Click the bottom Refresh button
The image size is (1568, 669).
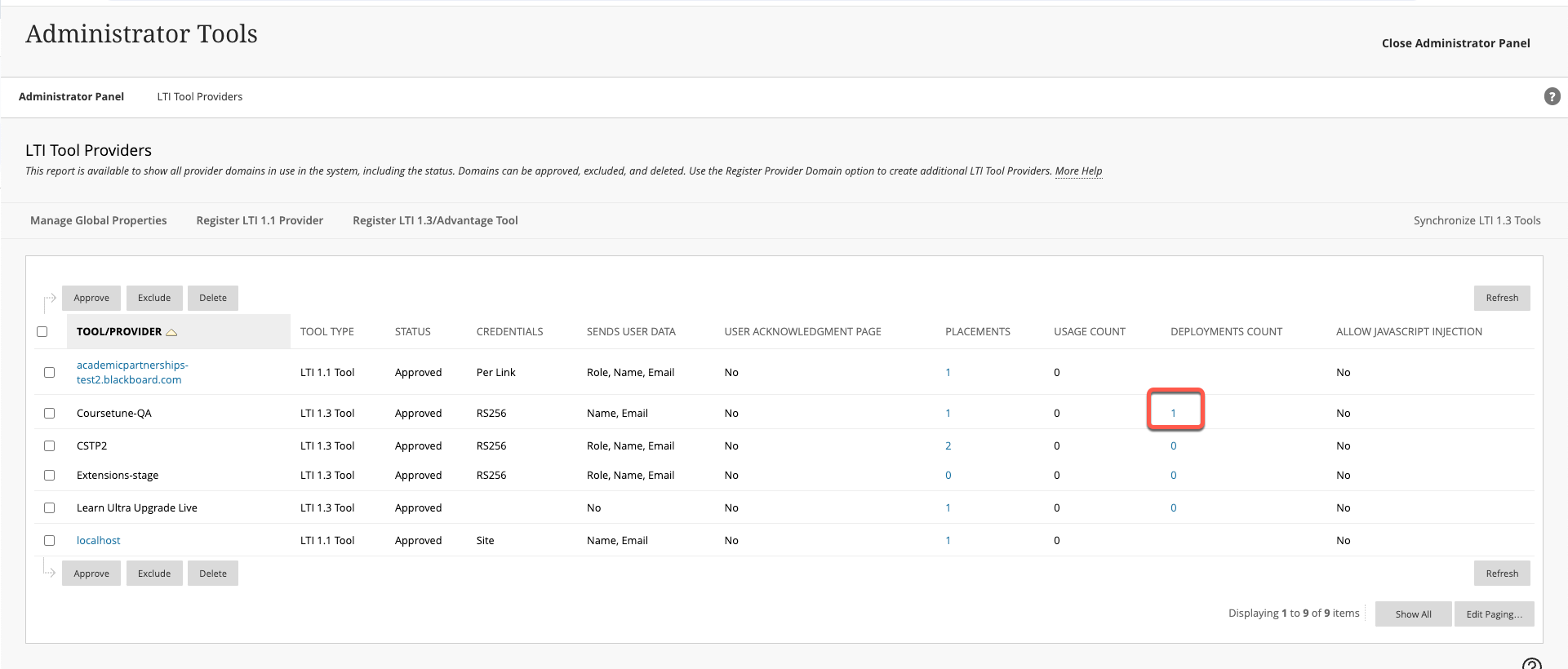pyautogui.click(x=1502, y=574)
